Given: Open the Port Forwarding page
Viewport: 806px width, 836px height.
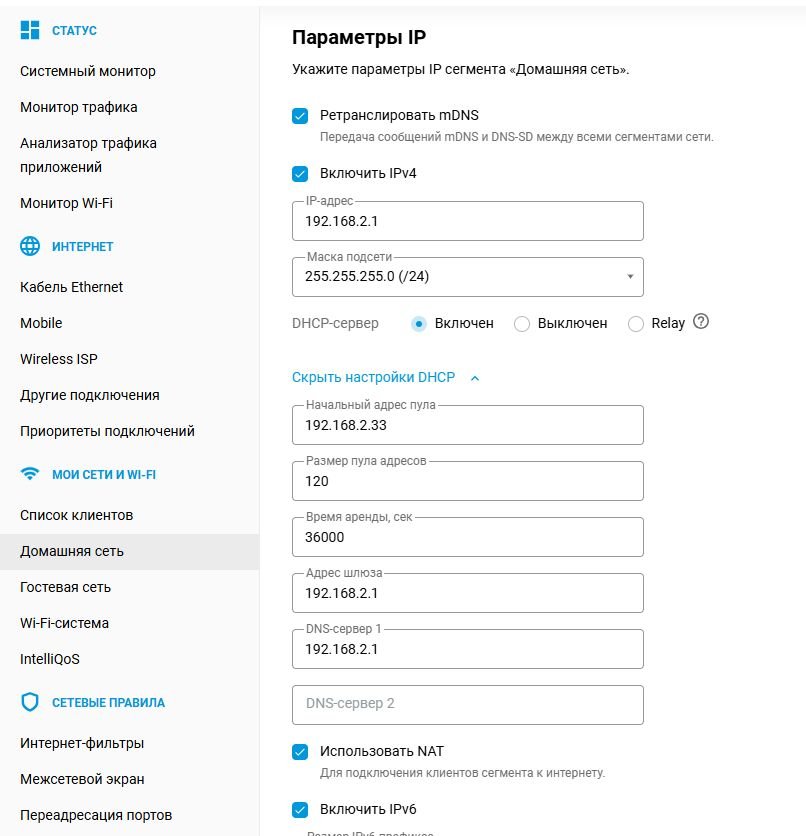Looking at the screenshot, I should pyautogui.click(x=96, y=815).
